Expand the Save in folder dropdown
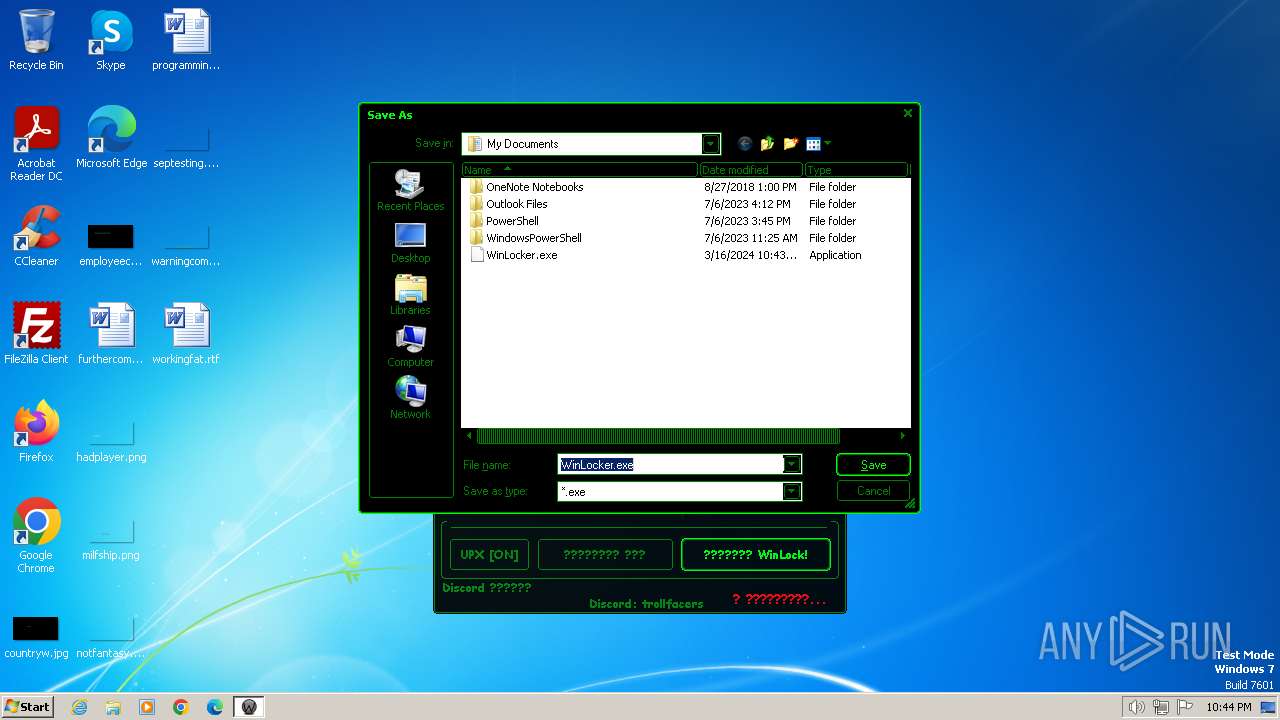This screenshot has width=1280, height=720. [710, 144]
